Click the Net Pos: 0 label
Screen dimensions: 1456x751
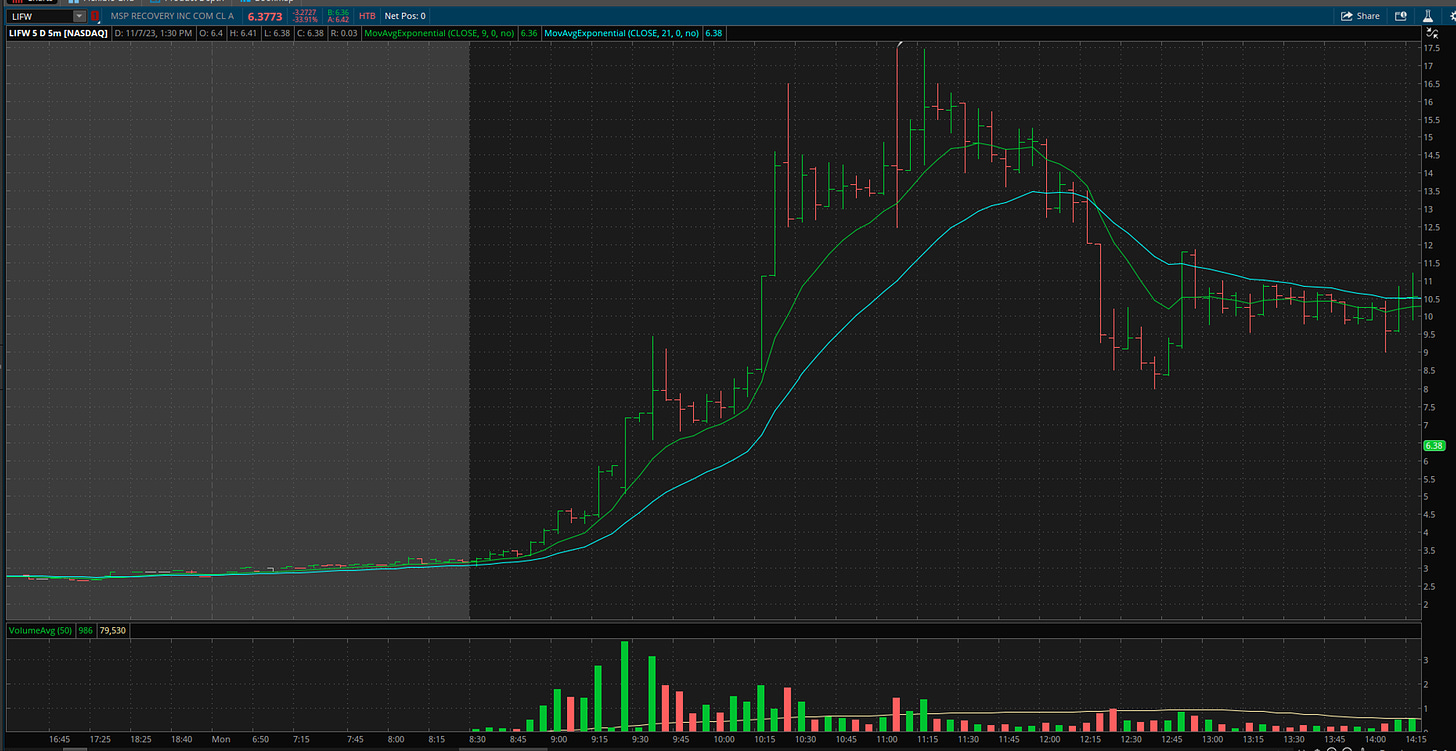[x=404, y=16]
